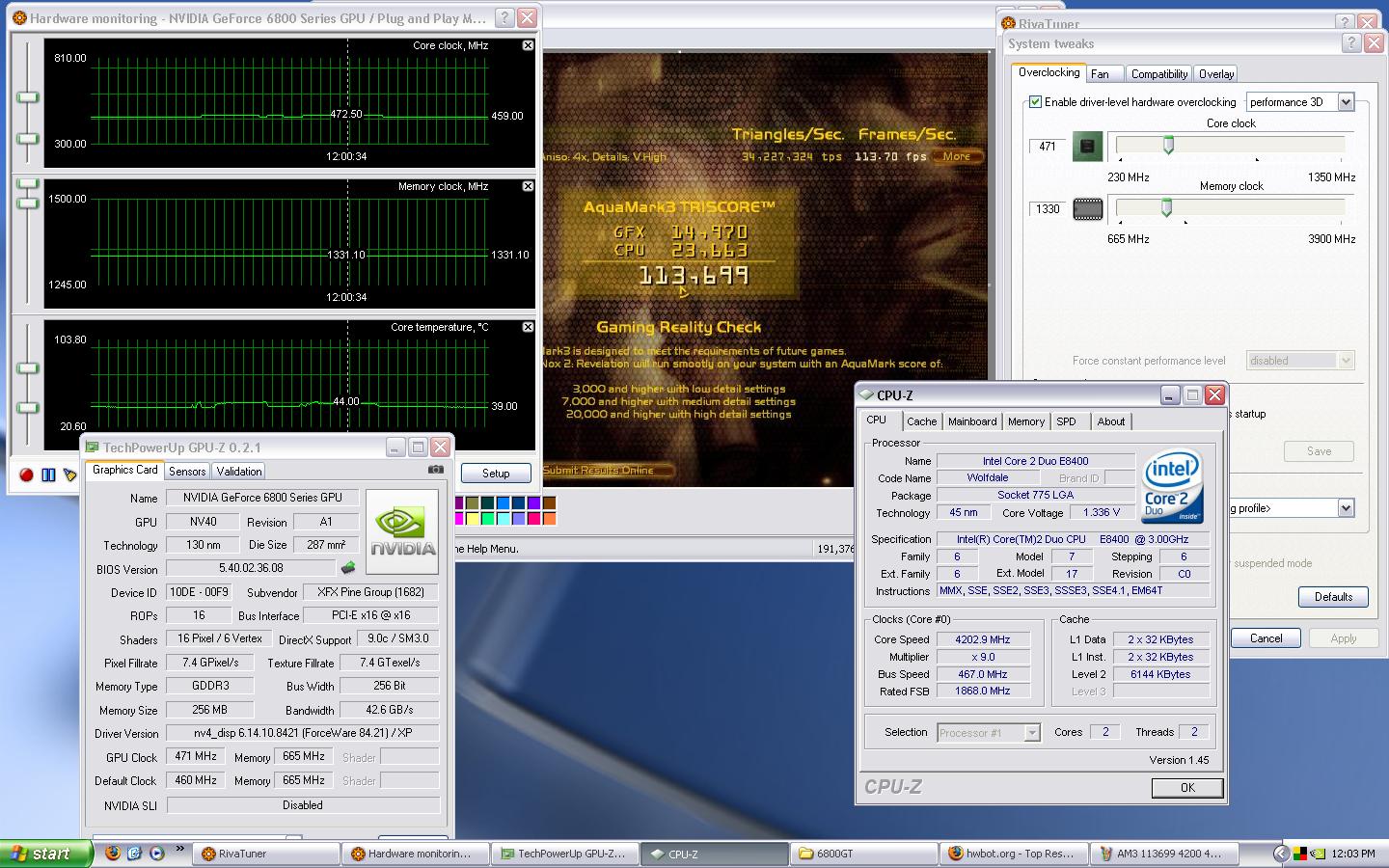Switch to the 6800GT folder in the taskbar
Viewport: 1389px width, 868px height.
[x=864, y=854]
